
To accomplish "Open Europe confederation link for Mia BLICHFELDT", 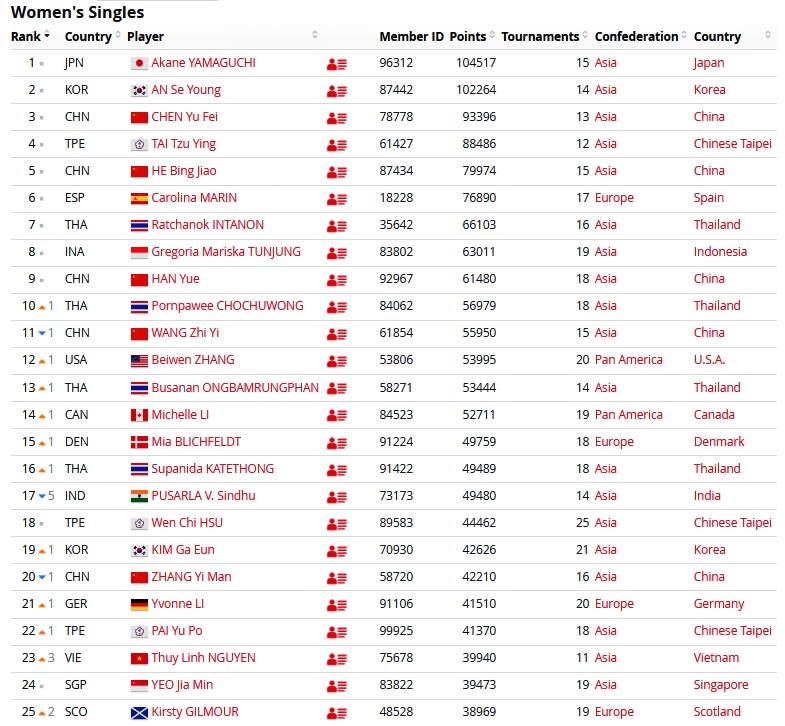I will pyautogui.click(x=614, y=442).
